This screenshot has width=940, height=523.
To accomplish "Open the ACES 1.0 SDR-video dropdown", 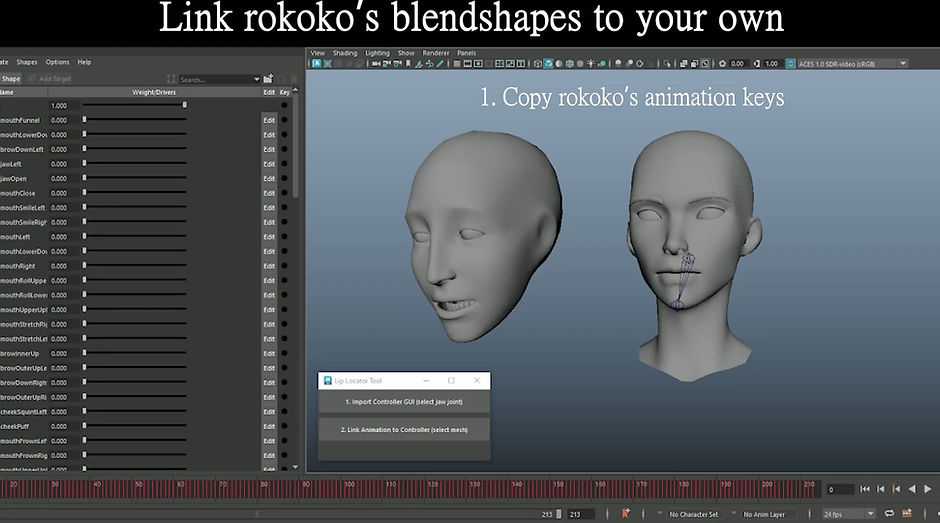I will coord(852,64).
